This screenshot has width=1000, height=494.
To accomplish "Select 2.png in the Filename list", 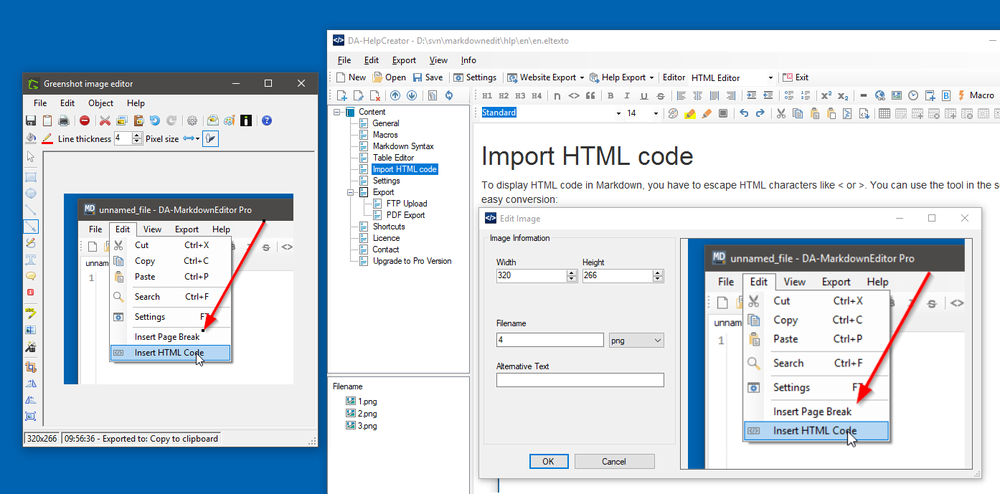I will click(x=367, y=414).
